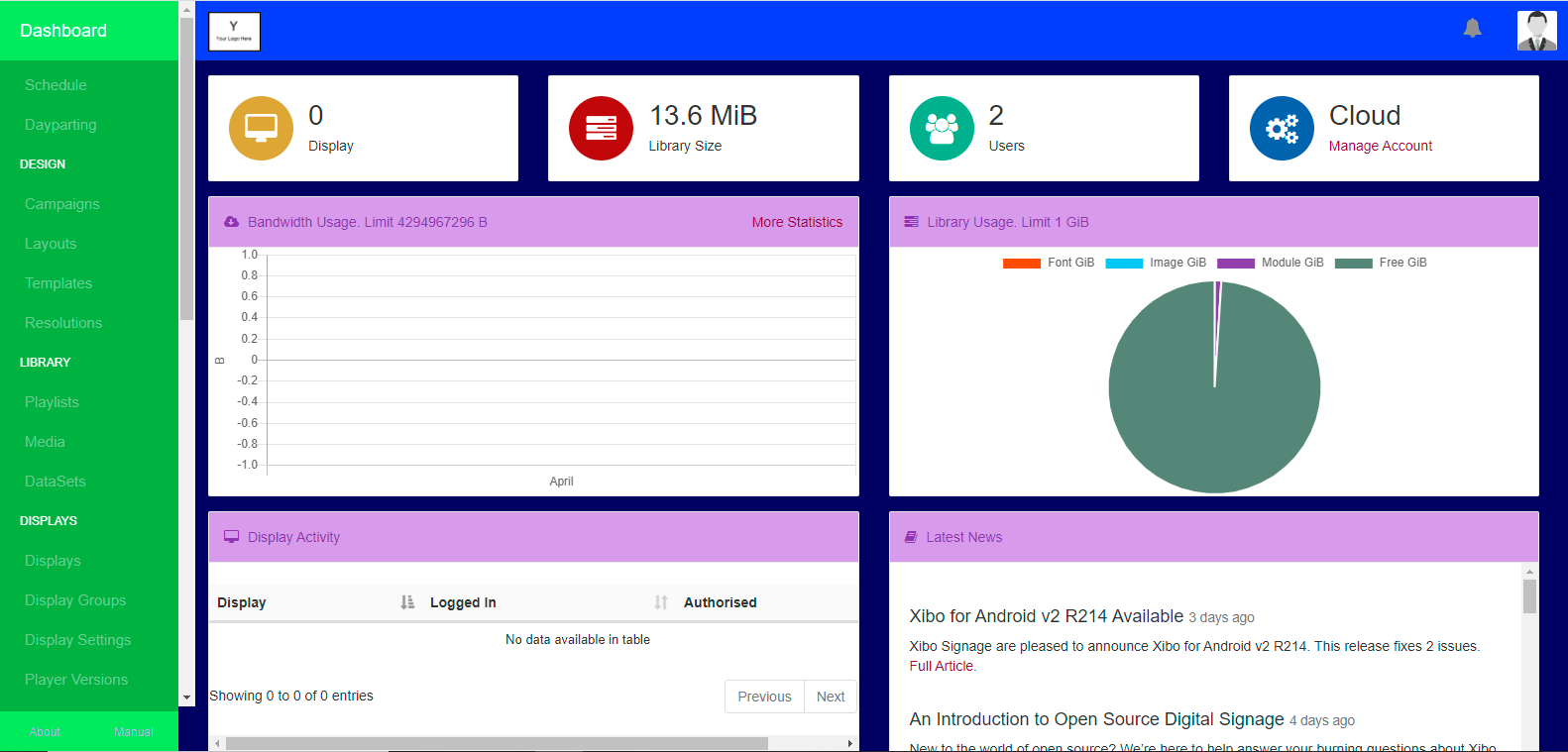Click the Manage Account link
Screen dimensions: 1568x752
click(x=1380, y=146)
